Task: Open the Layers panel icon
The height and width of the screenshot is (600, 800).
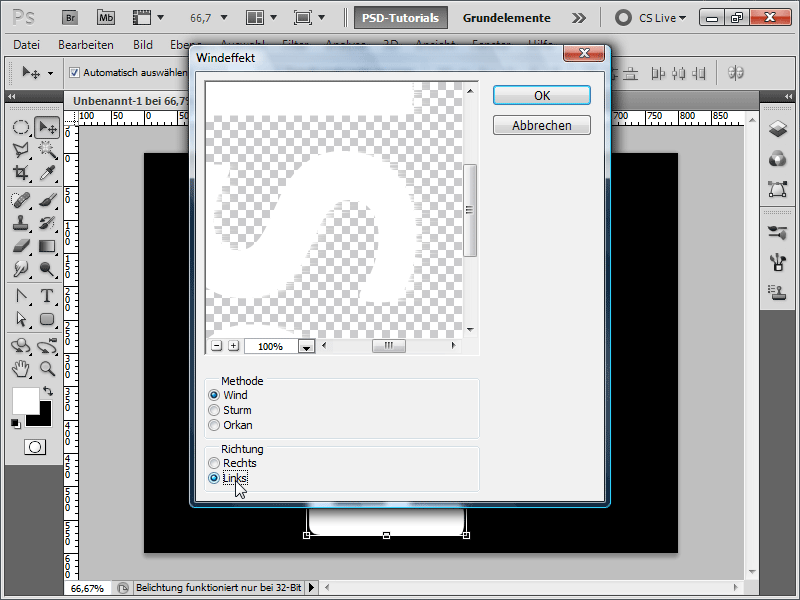Action: pos(778,128)
